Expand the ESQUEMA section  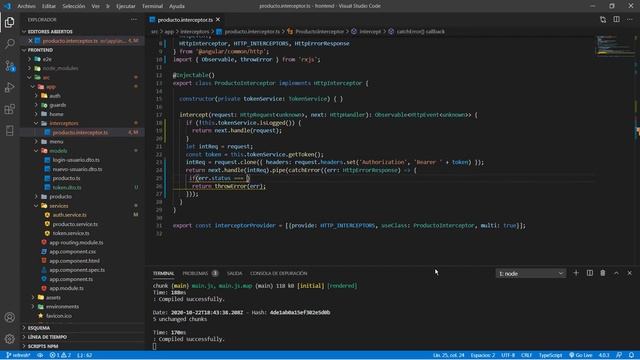coord(82,328)
